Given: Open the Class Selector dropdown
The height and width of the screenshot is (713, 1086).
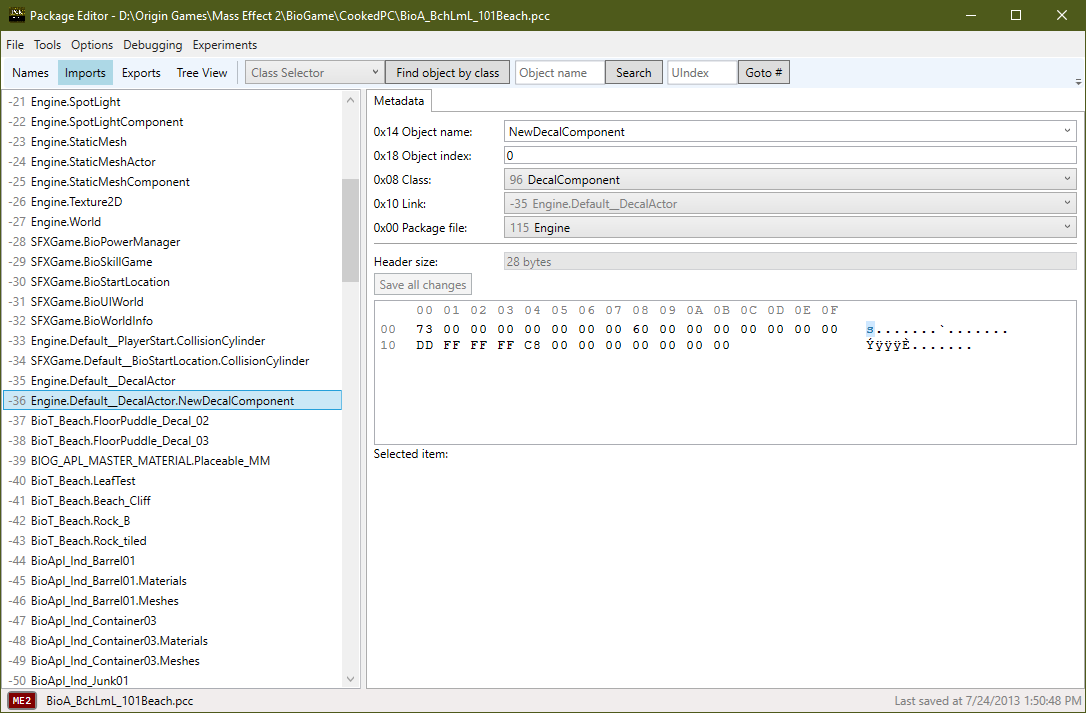Looking at the screenshot, I should 314,72.
